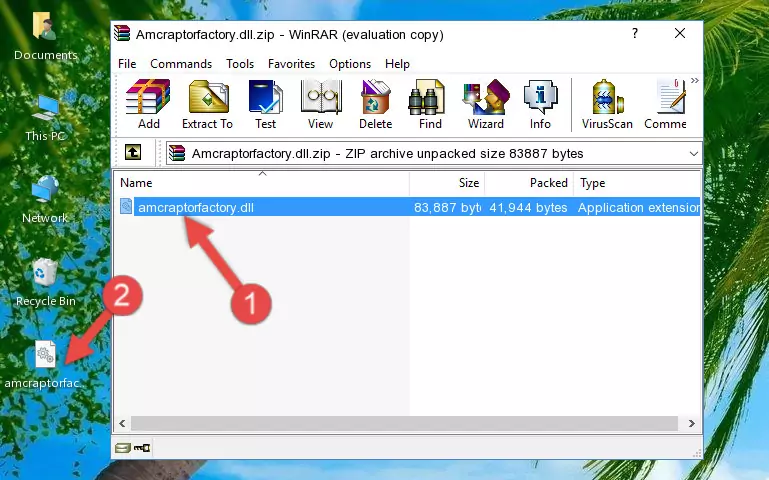Click the 83,887 bytes size cell
The height and width of the screenshot is (480, 769).
(447, 208)
